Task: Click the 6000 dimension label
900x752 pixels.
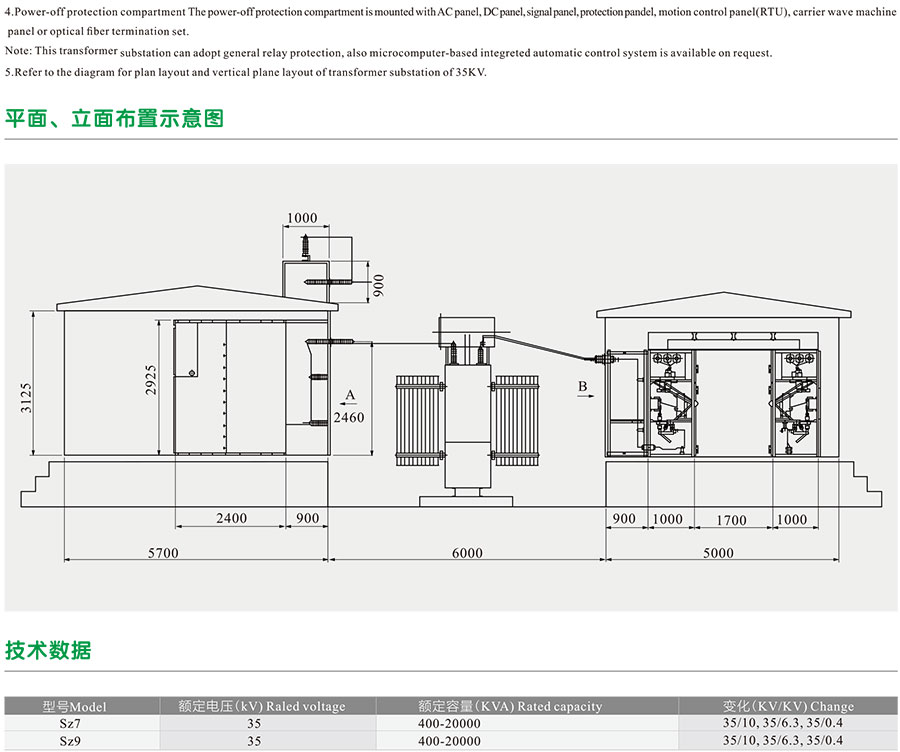Action: tap(466, 553)
